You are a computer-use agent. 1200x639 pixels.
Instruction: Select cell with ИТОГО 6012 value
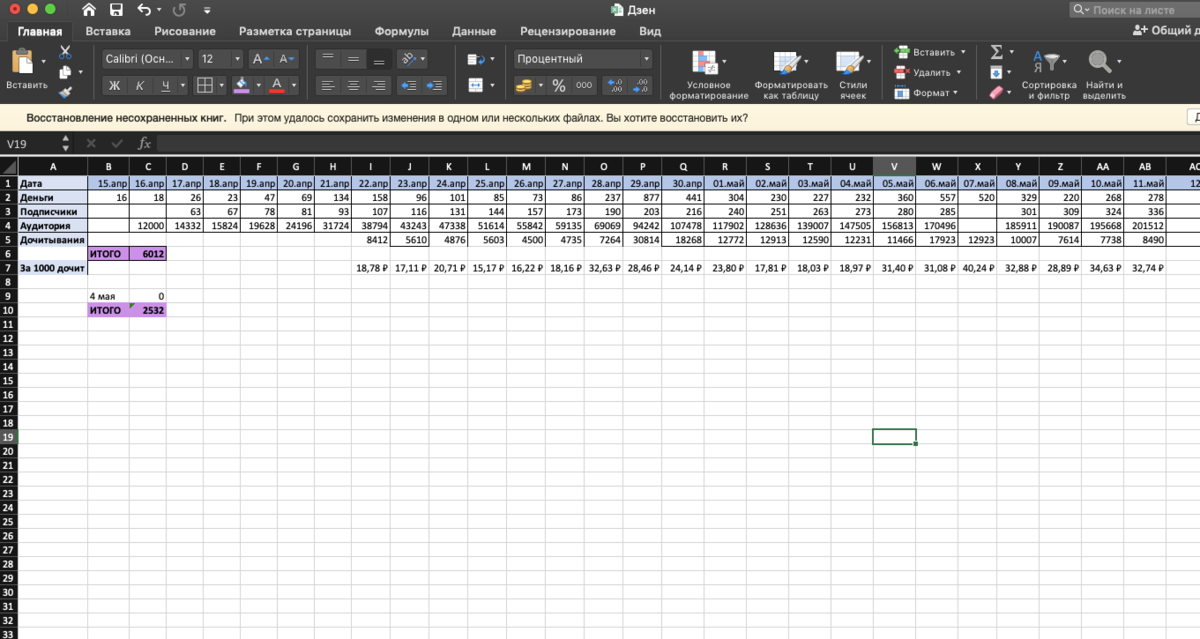click(x=148, y=254)
